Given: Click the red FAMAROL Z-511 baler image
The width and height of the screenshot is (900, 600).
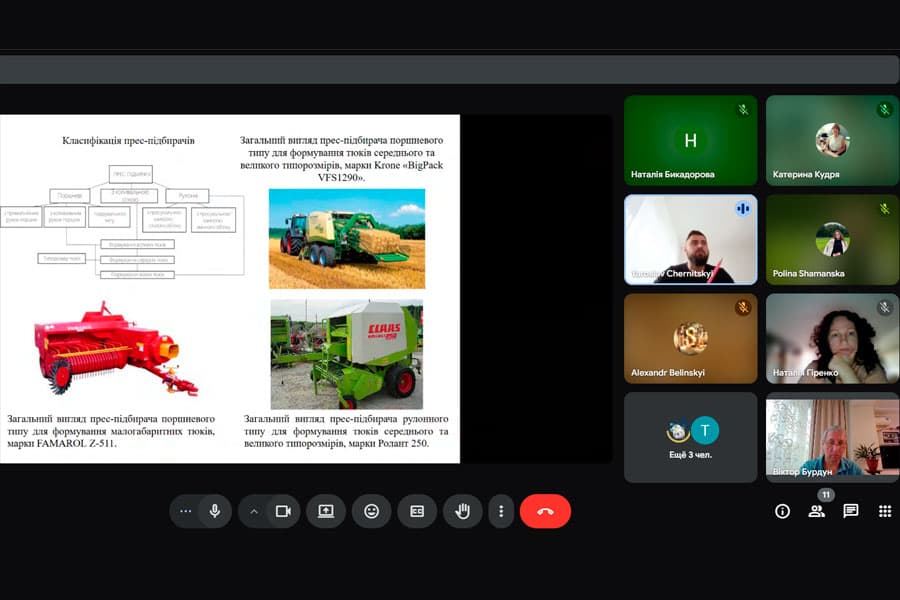Looking at the screenshot, I should click(115, 349).
